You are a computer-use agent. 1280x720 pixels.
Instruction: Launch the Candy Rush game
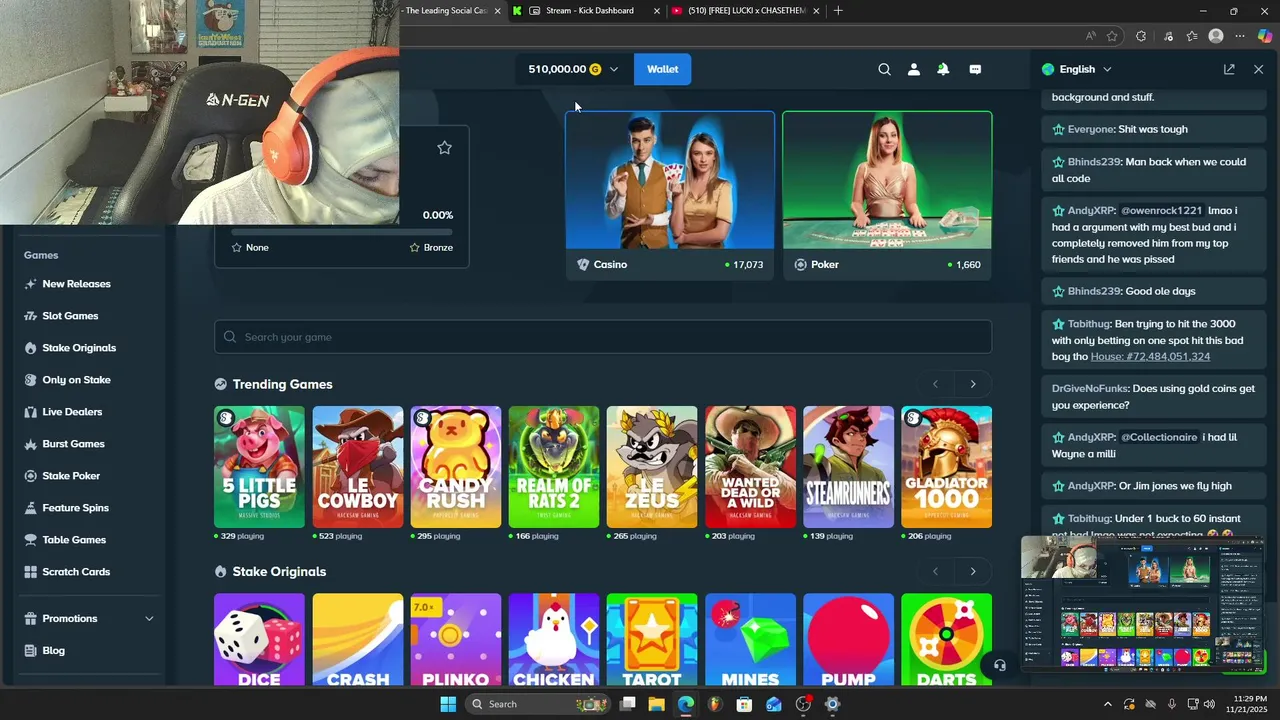click(x=455, y=467)
